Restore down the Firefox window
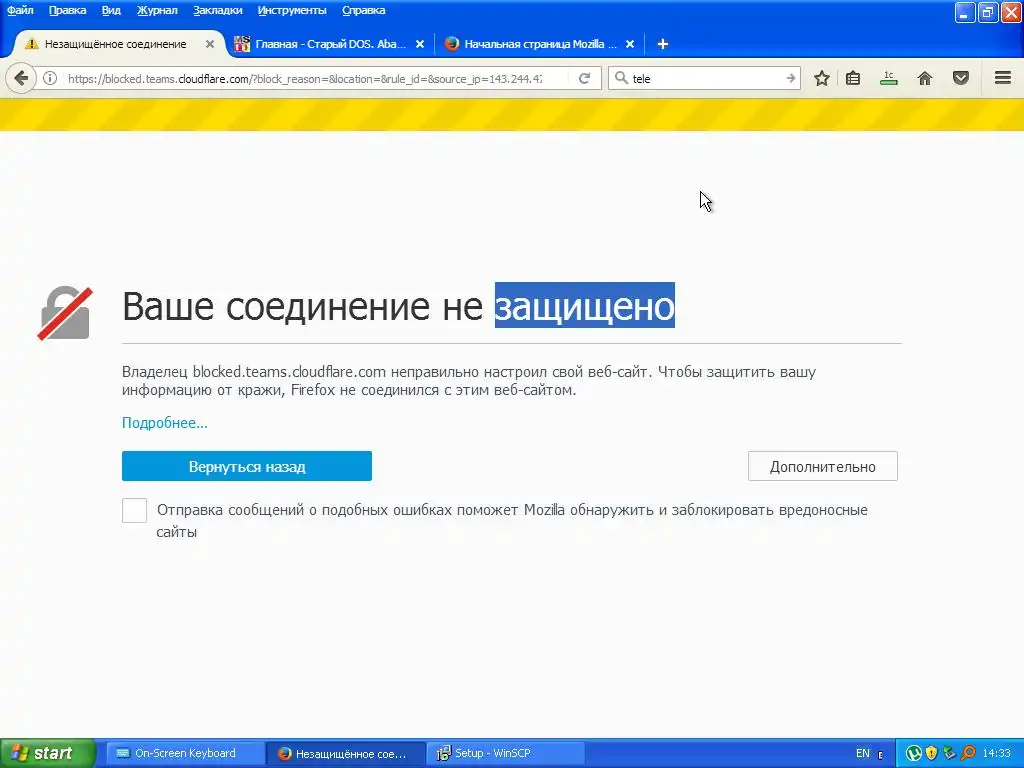 click(x=987, y=12)
